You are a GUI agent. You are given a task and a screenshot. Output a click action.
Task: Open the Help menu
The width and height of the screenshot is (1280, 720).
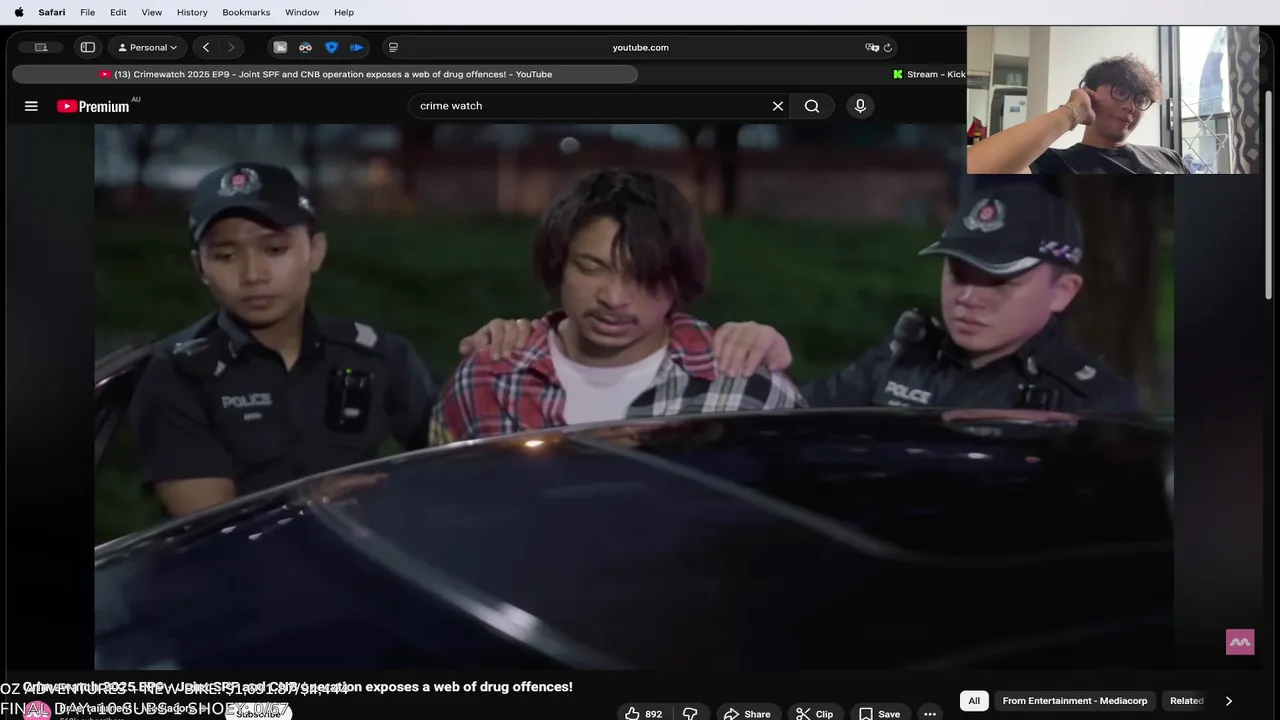pyautogui.click(x=344, y=12)
